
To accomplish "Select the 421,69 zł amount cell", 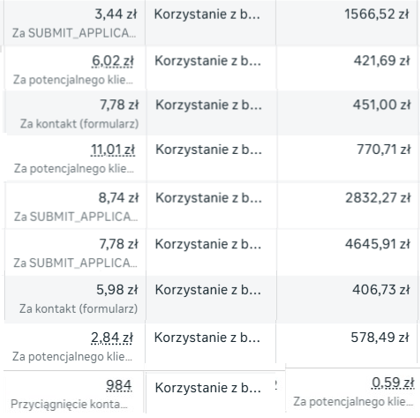I will point(382,61).
